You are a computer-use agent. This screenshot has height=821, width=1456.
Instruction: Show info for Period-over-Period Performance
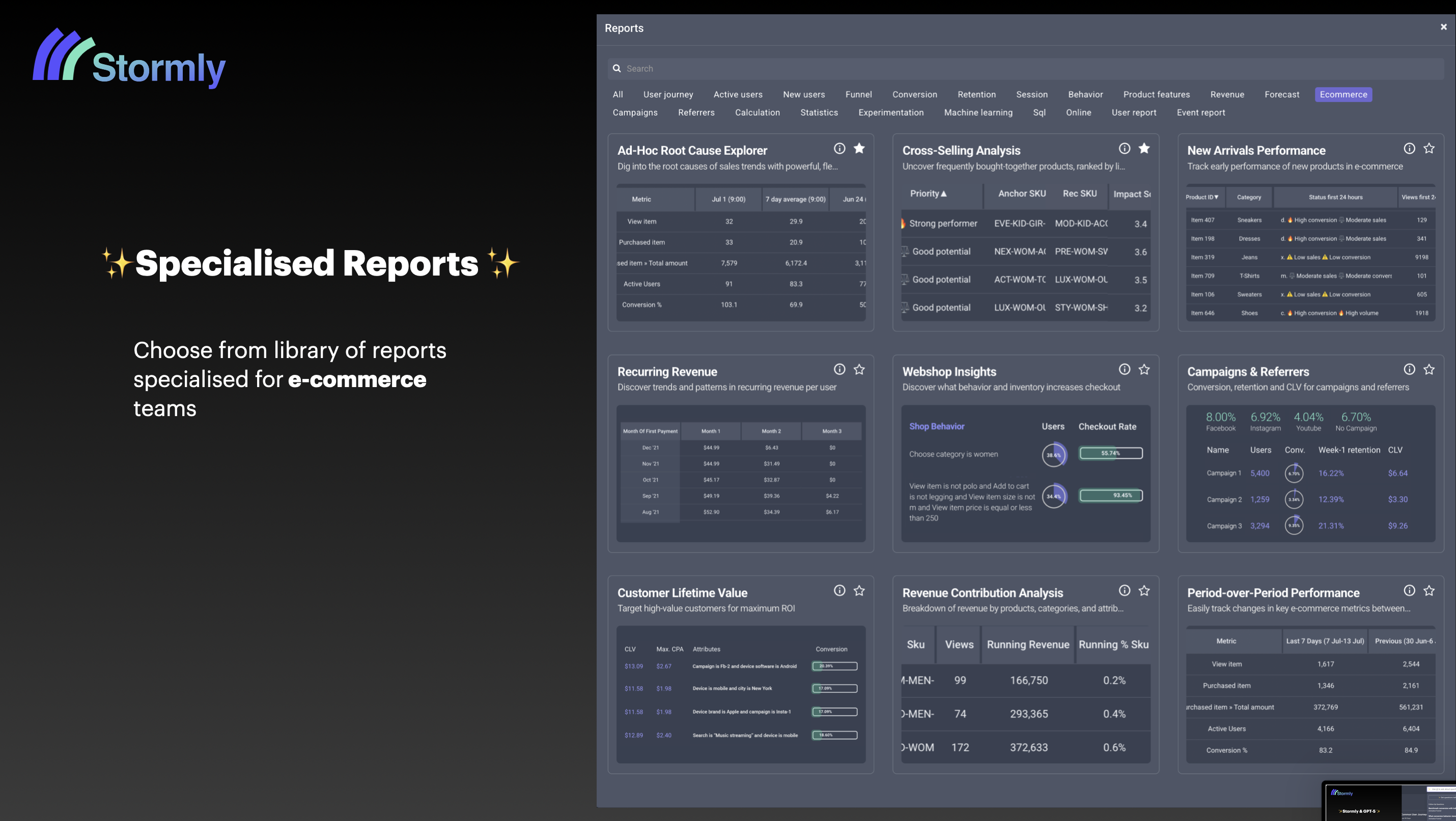point(1409,590)
